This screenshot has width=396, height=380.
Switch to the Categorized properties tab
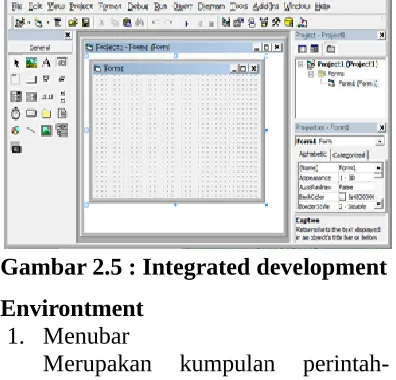point(349,155)
